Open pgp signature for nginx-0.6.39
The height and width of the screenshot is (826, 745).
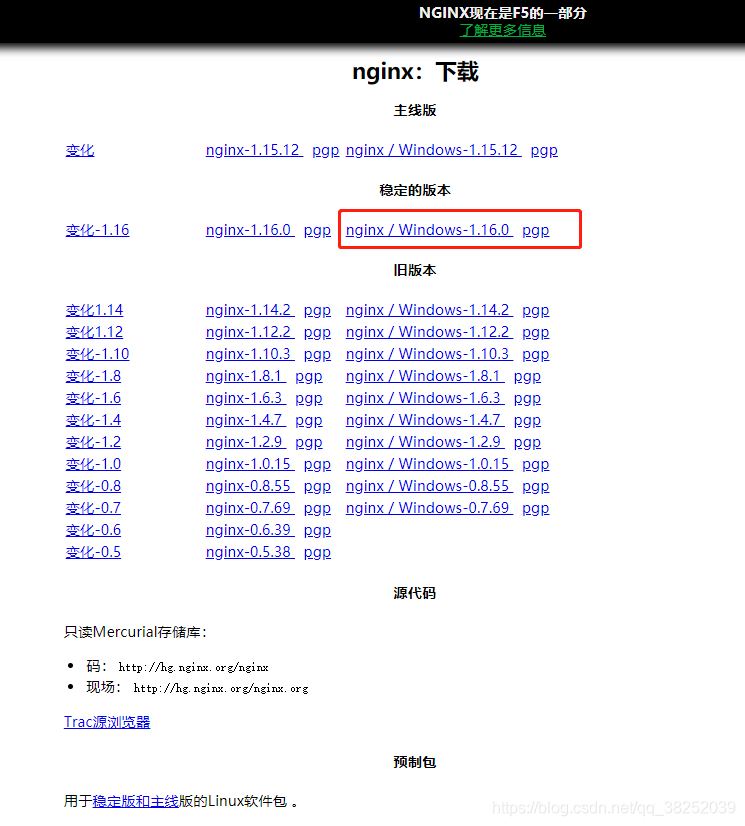tap(317, 530)
